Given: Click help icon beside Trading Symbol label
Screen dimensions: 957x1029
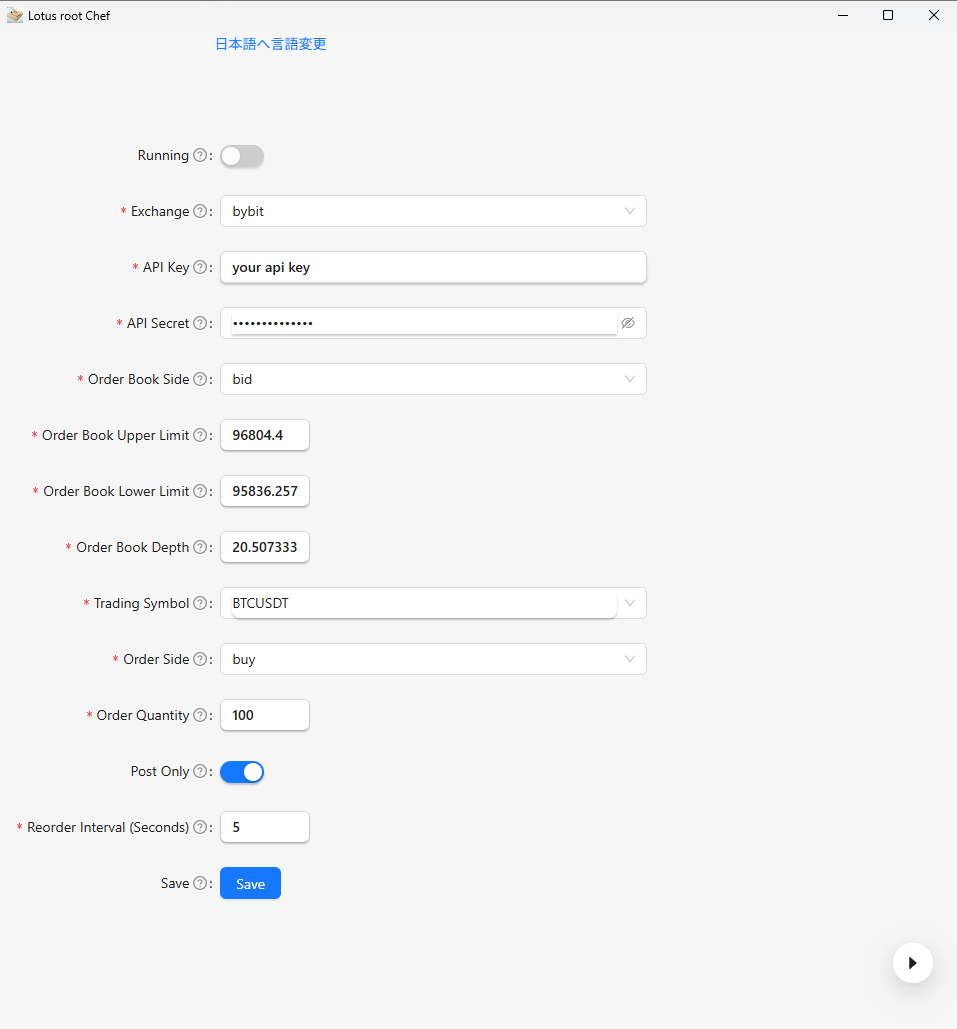Looking at the screenshot, I should (x=200, y=604).
